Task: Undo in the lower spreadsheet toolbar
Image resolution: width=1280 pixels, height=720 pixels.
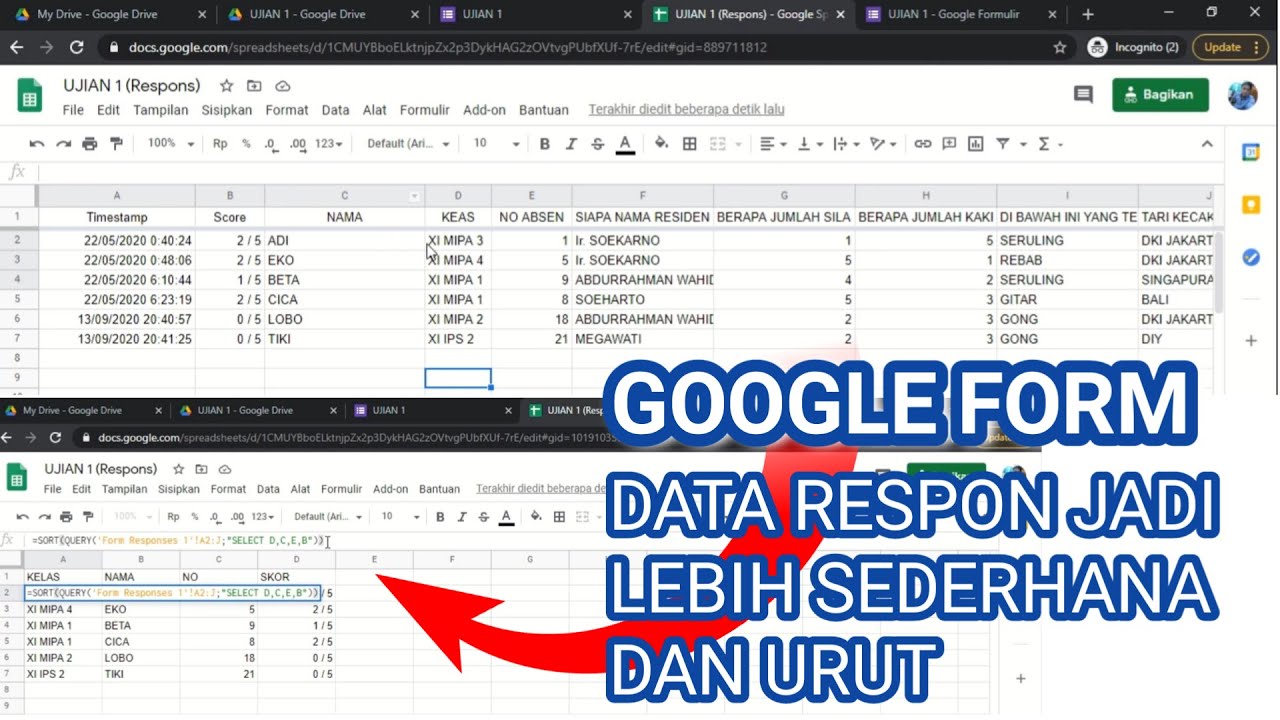Action: [x=22, y=517]
